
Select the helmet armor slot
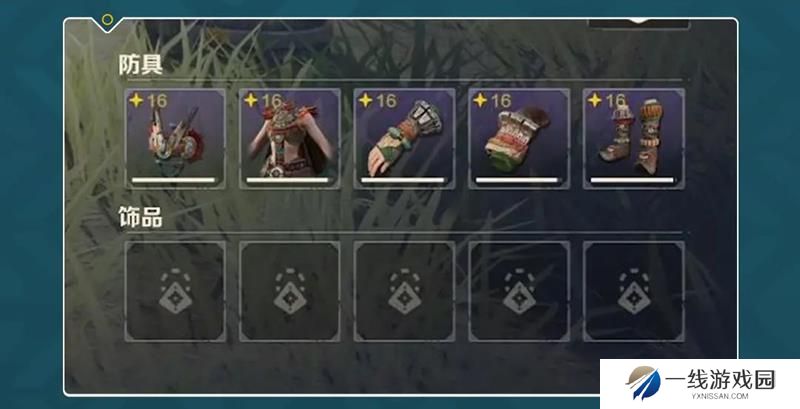click(175, 139)
